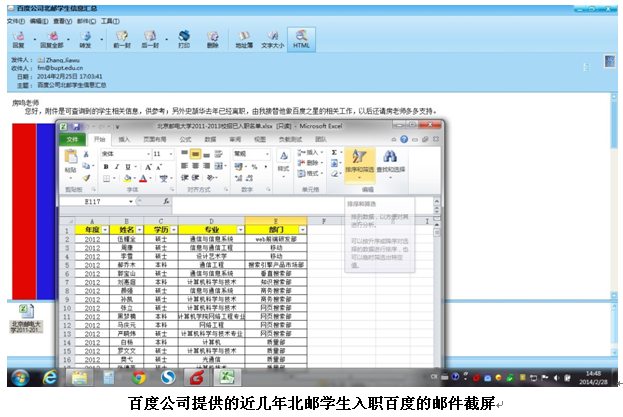The height and width of the screenshot is (417, 623).
Task: Click the fx insert function button
Action: pos(166,202)
